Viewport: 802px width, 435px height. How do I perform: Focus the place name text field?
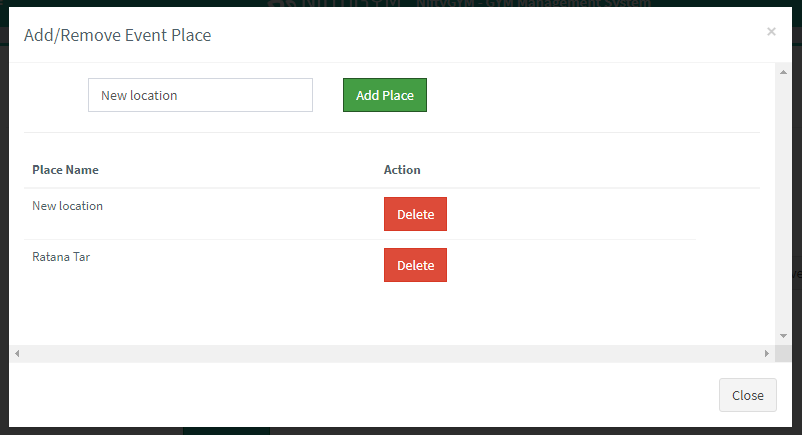pyautogui.click(x=200, y=95)
